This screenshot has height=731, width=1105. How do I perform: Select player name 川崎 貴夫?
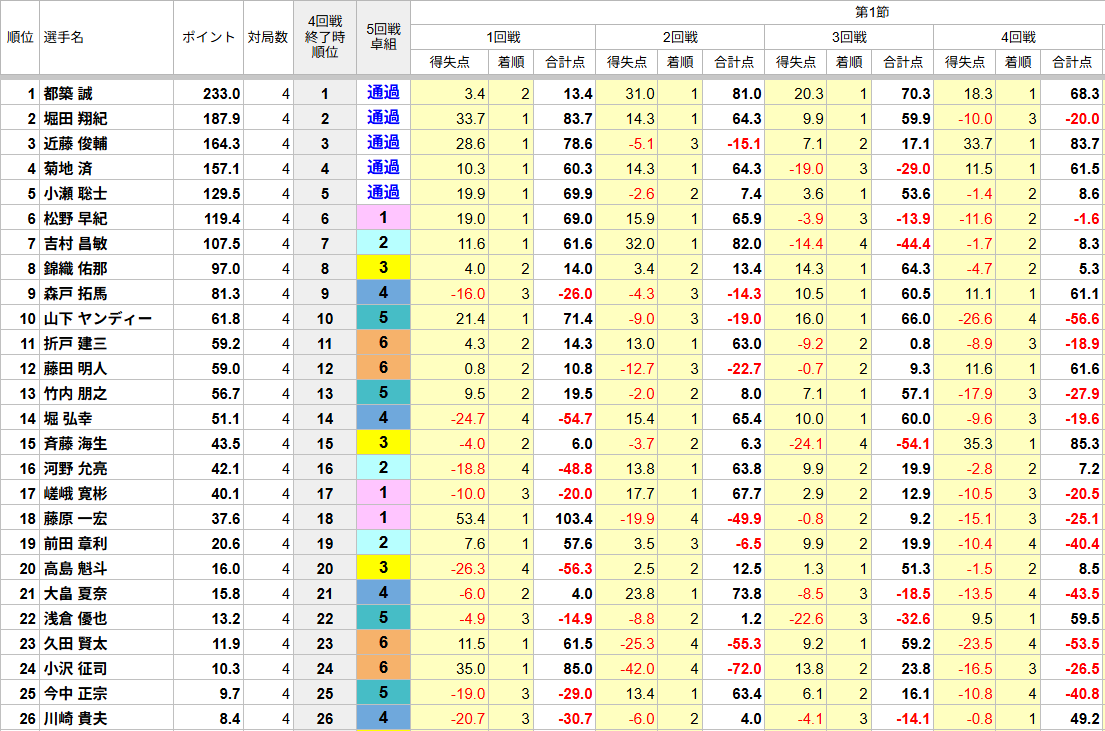[75, 719]
